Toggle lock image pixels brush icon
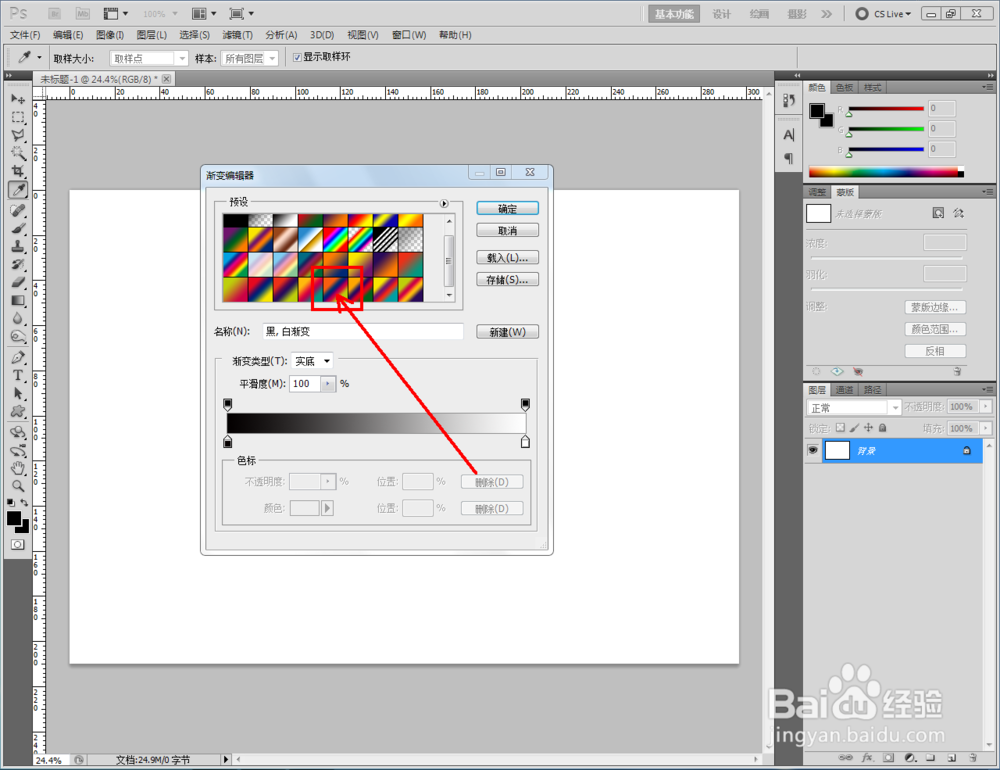 pyautogui.click(x=854, y=428)
